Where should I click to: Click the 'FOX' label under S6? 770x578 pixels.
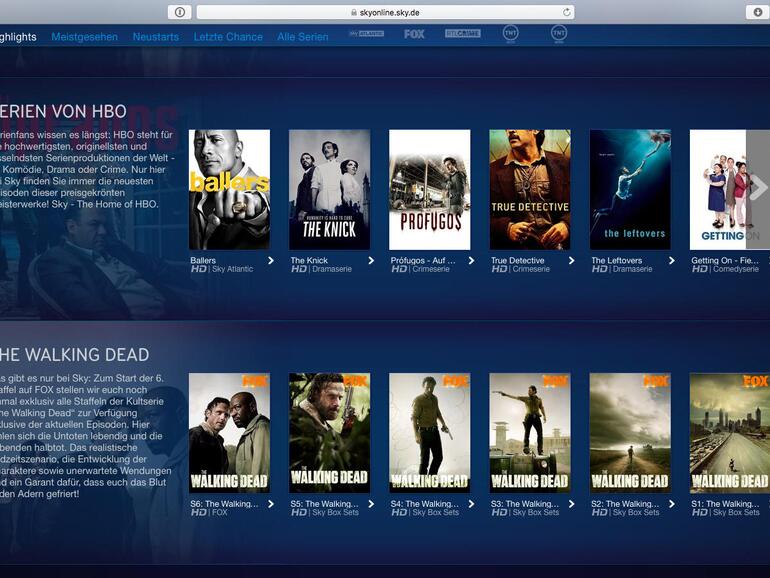[220, 512]
